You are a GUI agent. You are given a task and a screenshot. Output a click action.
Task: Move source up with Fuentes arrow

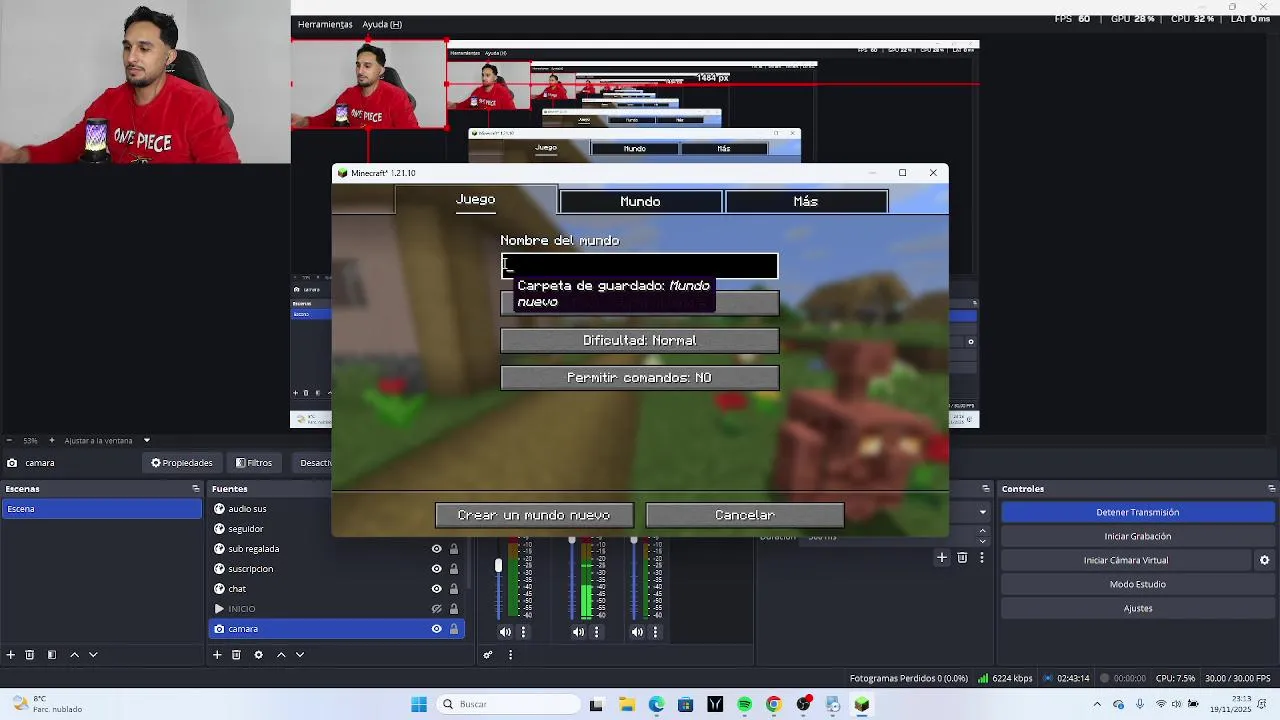point(281,655)
